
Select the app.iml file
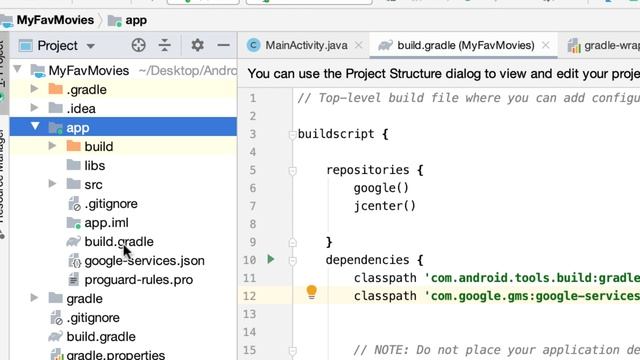tap(106, 223)
